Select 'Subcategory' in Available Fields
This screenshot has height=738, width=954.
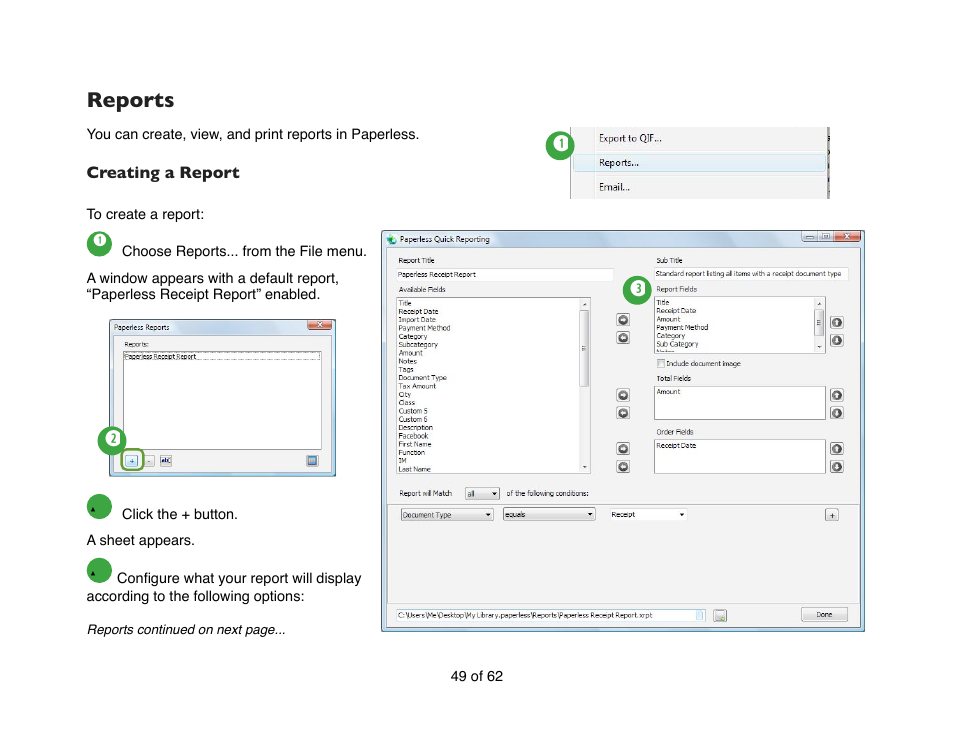click(418, 345)
